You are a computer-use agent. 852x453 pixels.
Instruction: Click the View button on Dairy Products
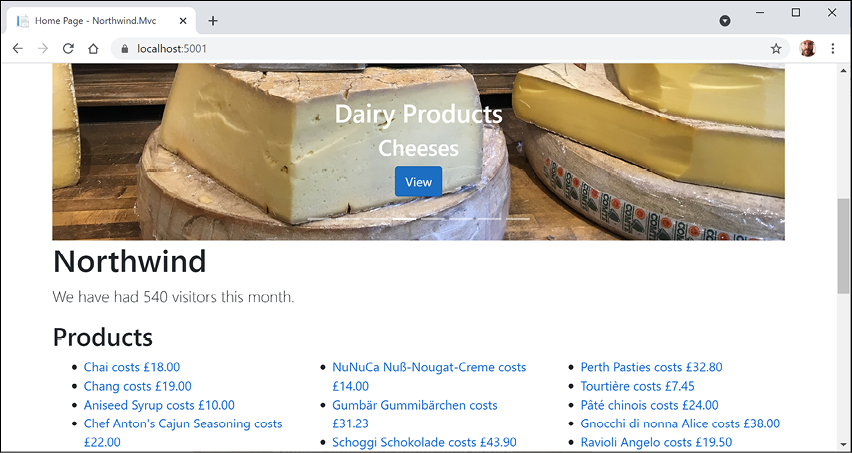[x=418, y=181]
